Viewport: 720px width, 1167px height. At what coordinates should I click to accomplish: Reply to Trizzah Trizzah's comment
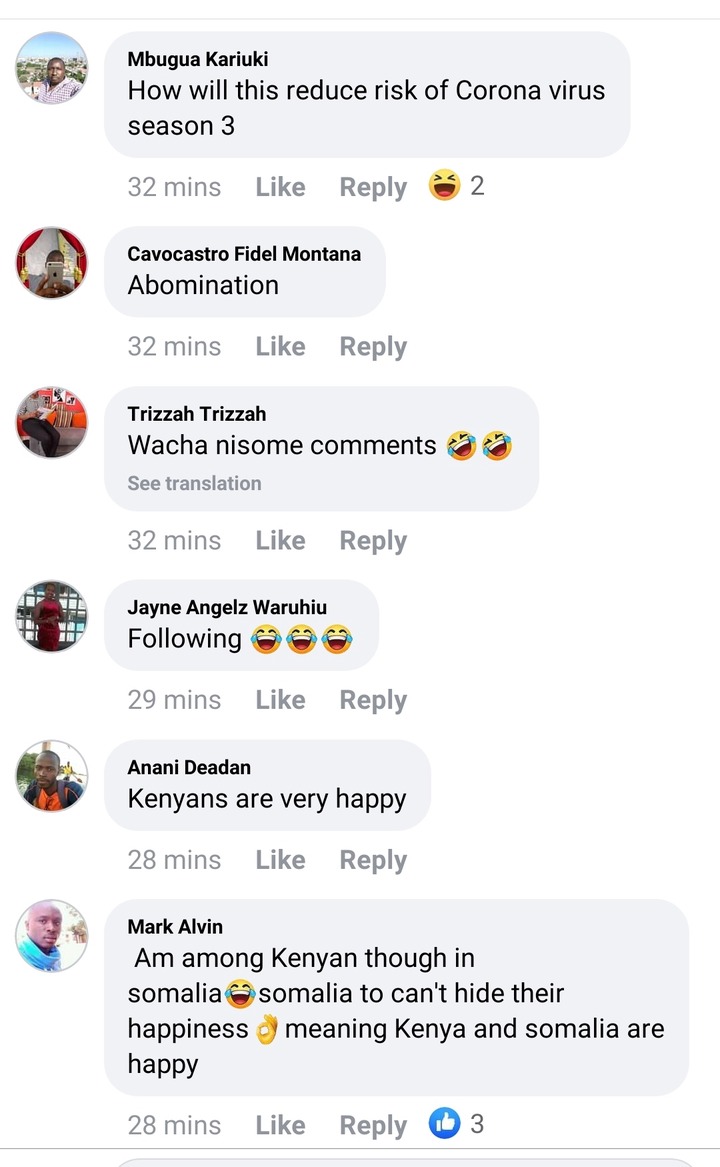[373, 541]
